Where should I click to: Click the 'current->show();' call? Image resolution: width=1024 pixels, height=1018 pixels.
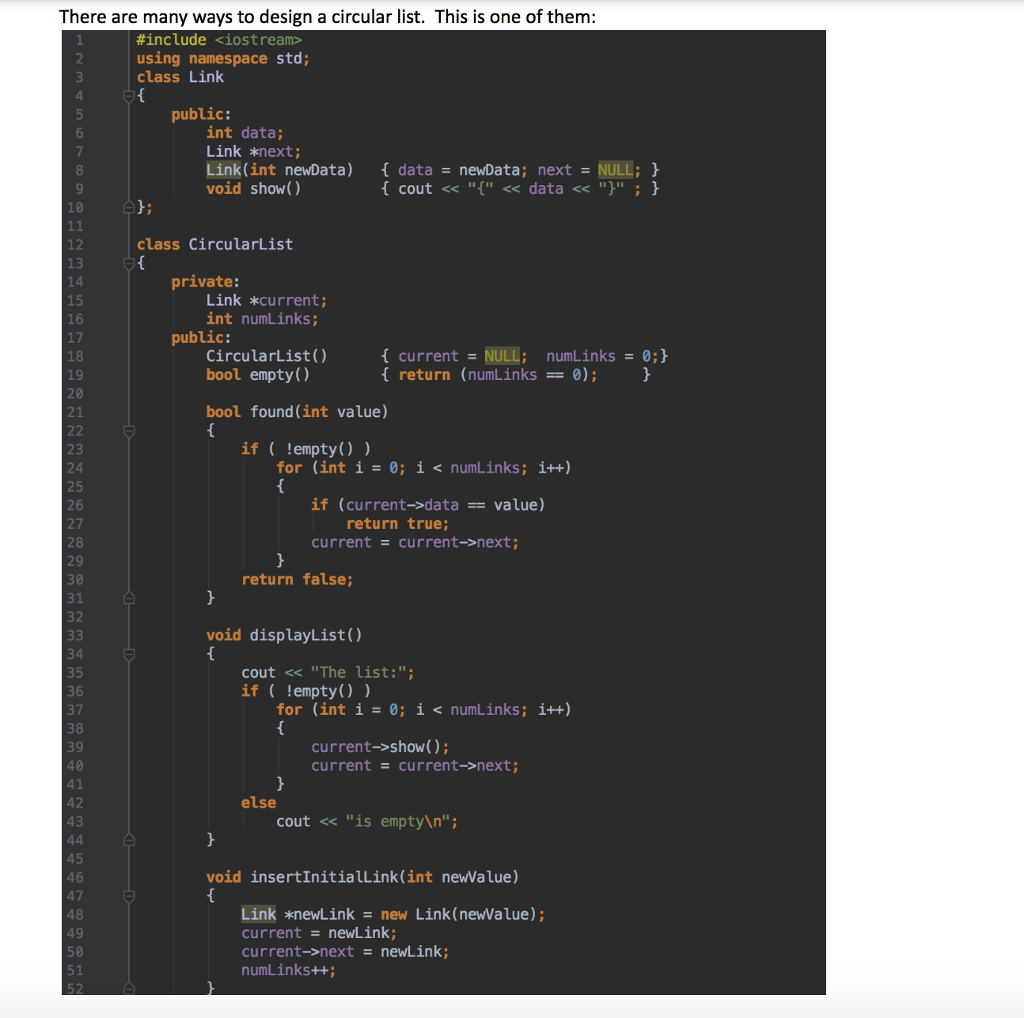380,747
